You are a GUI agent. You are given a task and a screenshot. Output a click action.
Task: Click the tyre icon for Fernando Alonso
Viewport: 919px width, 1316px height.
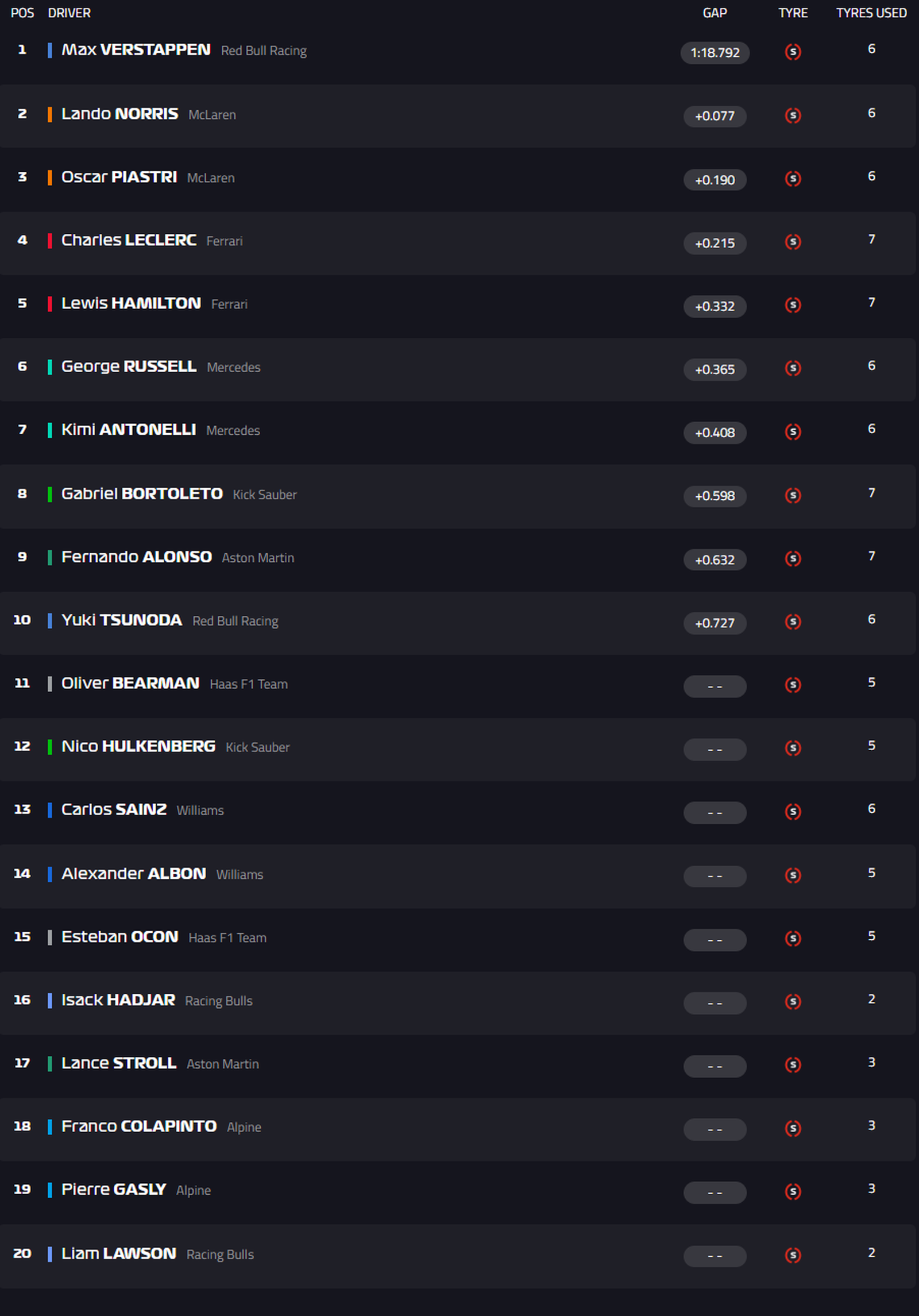[x=793, y=558]
